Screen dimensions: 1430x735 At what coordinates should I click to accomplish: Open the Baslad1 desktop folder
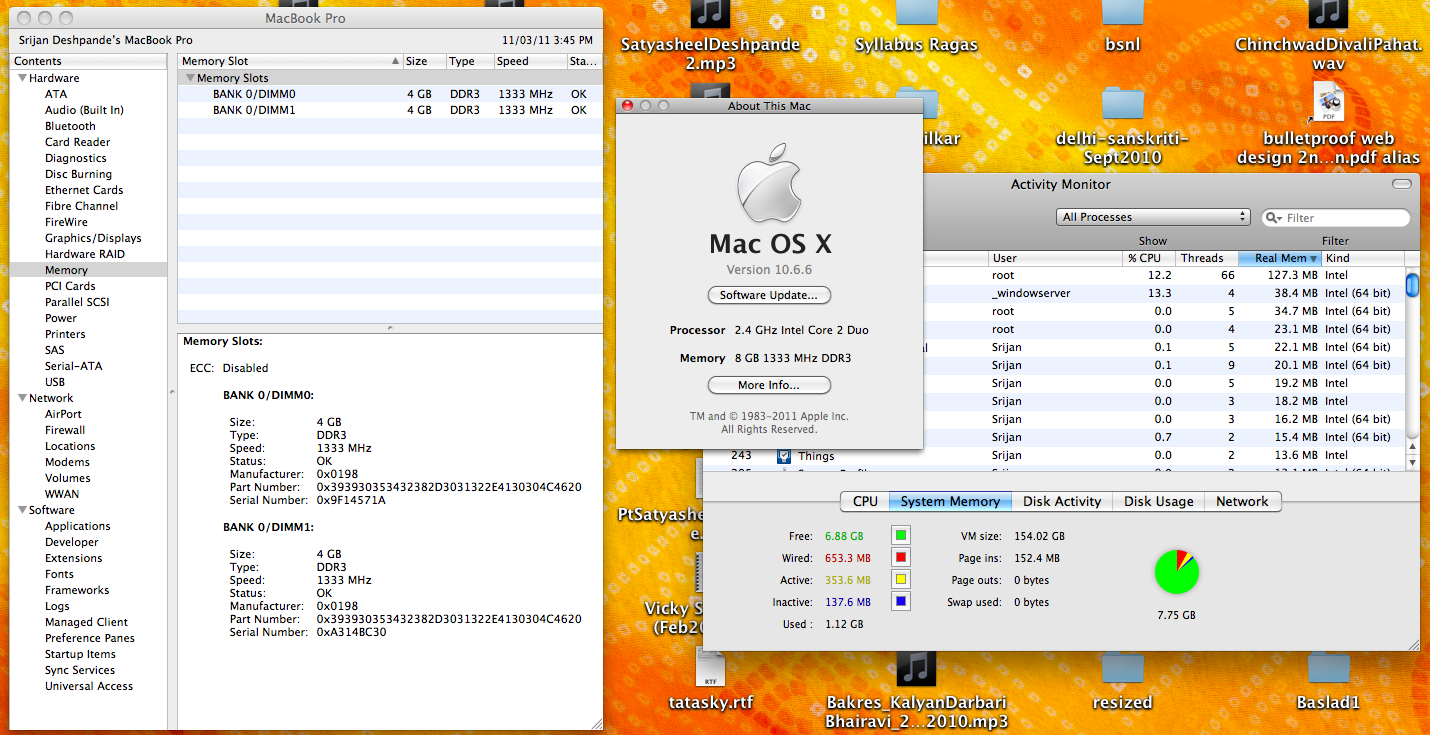pos(1328,666)
